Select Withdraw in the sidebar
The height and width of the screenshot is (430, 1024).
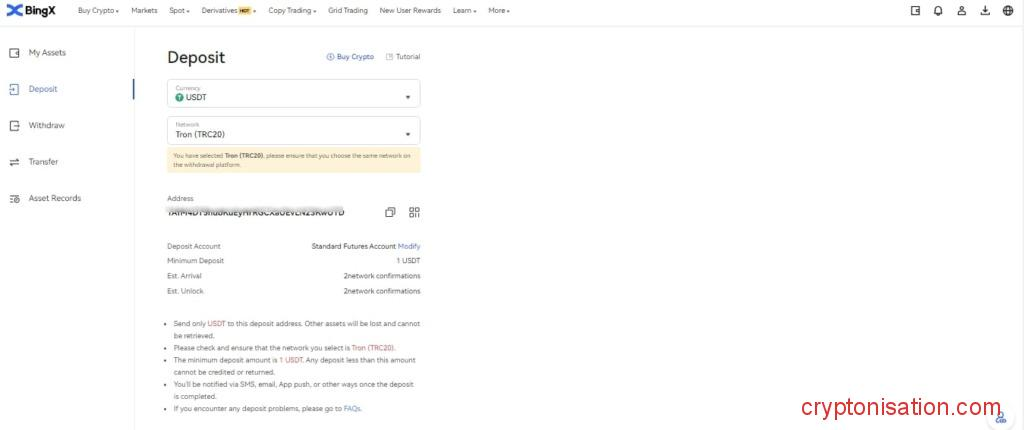pos(46,125)
